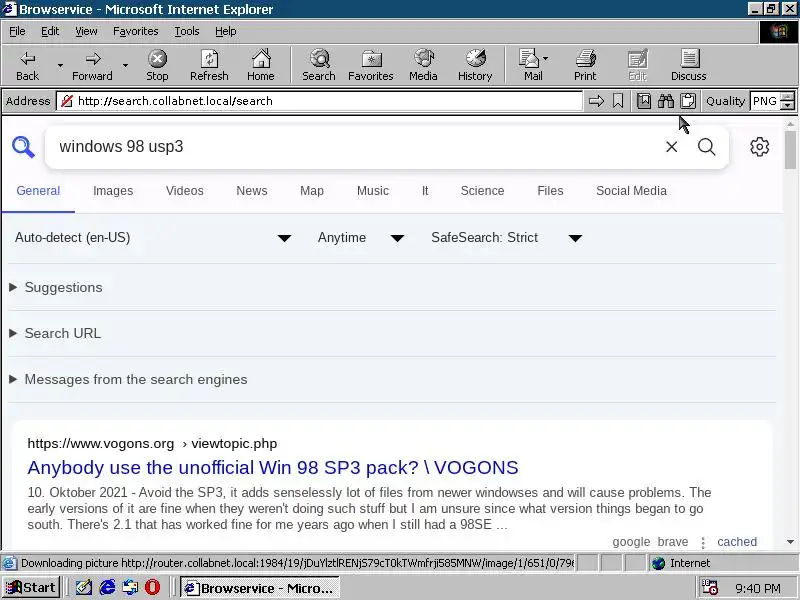The image size is (800, 600).
Task: Click the Forward toolbar button
Action: 92,65
